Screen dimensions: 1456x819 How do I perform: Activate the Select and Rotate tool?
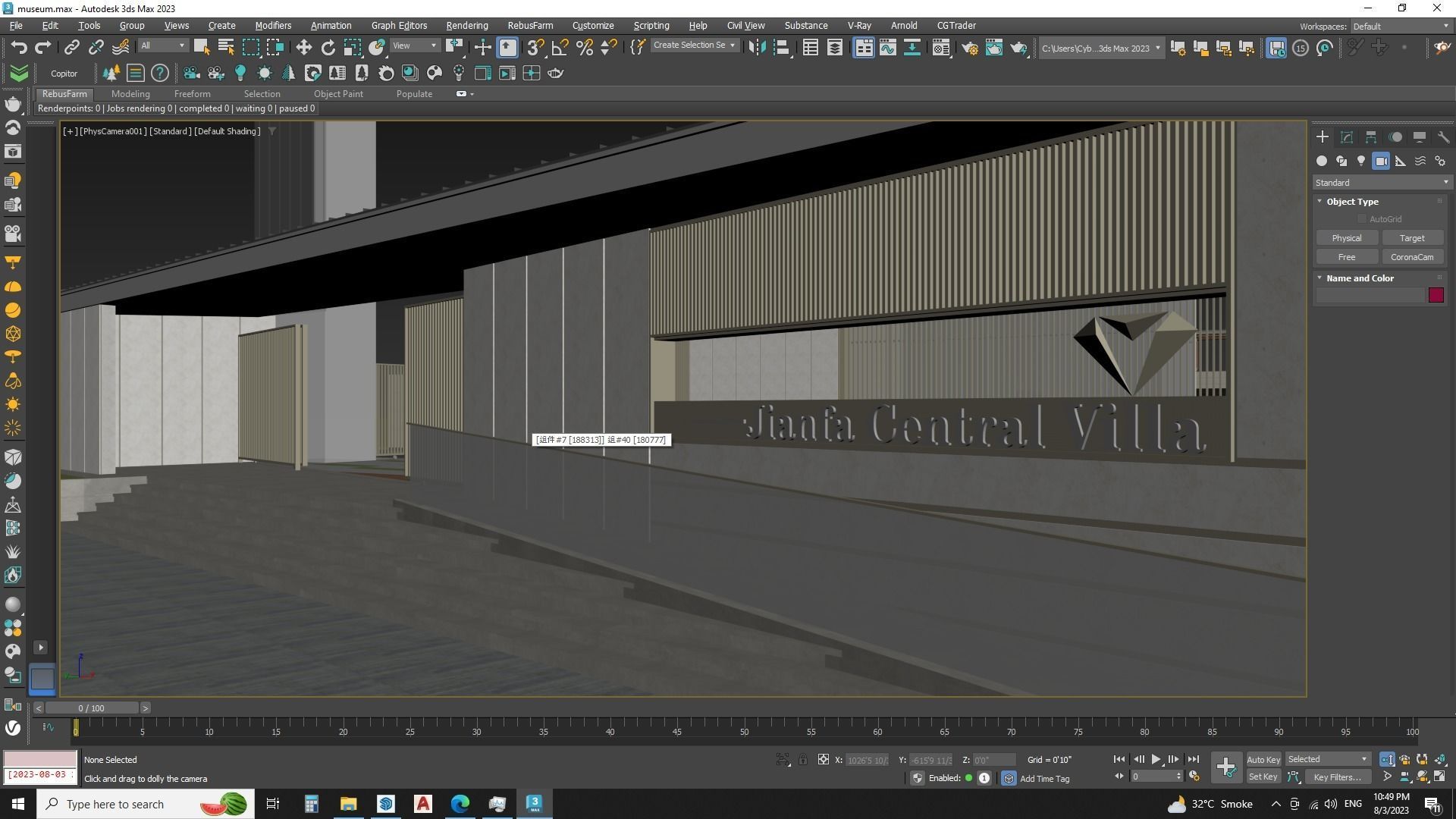[328, 47]
